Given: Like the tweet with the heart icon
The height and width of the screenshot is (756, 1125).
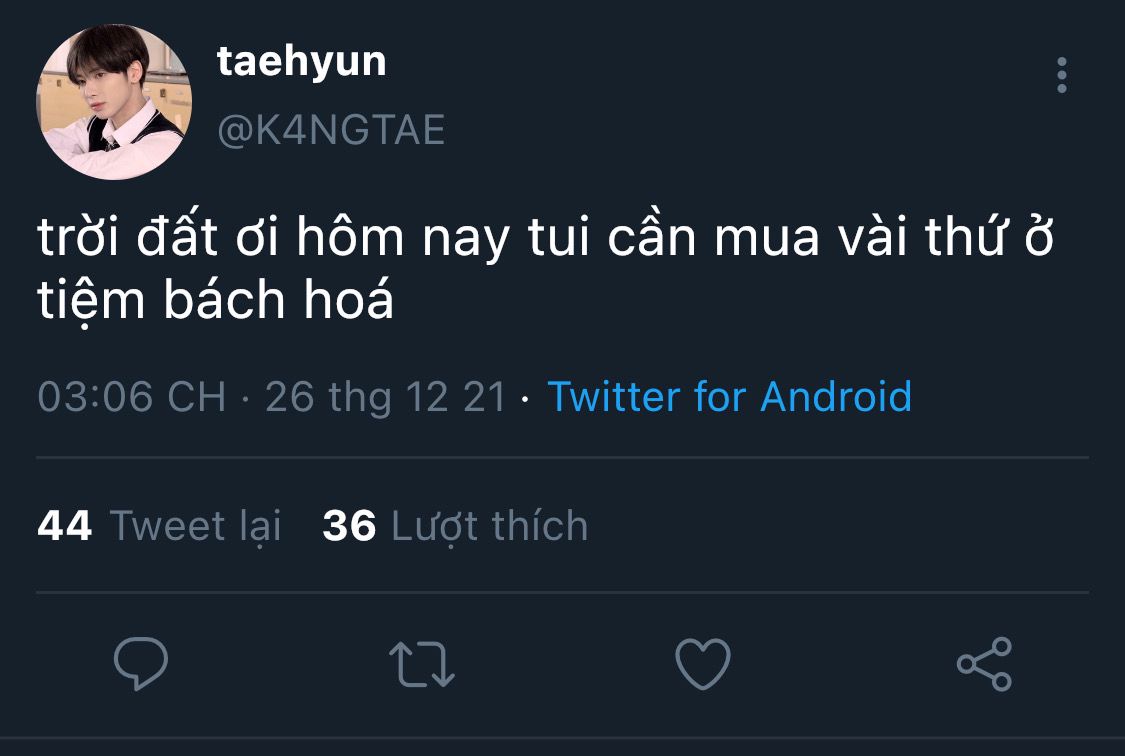Looking at the screenshot, I should pos(703,663).
